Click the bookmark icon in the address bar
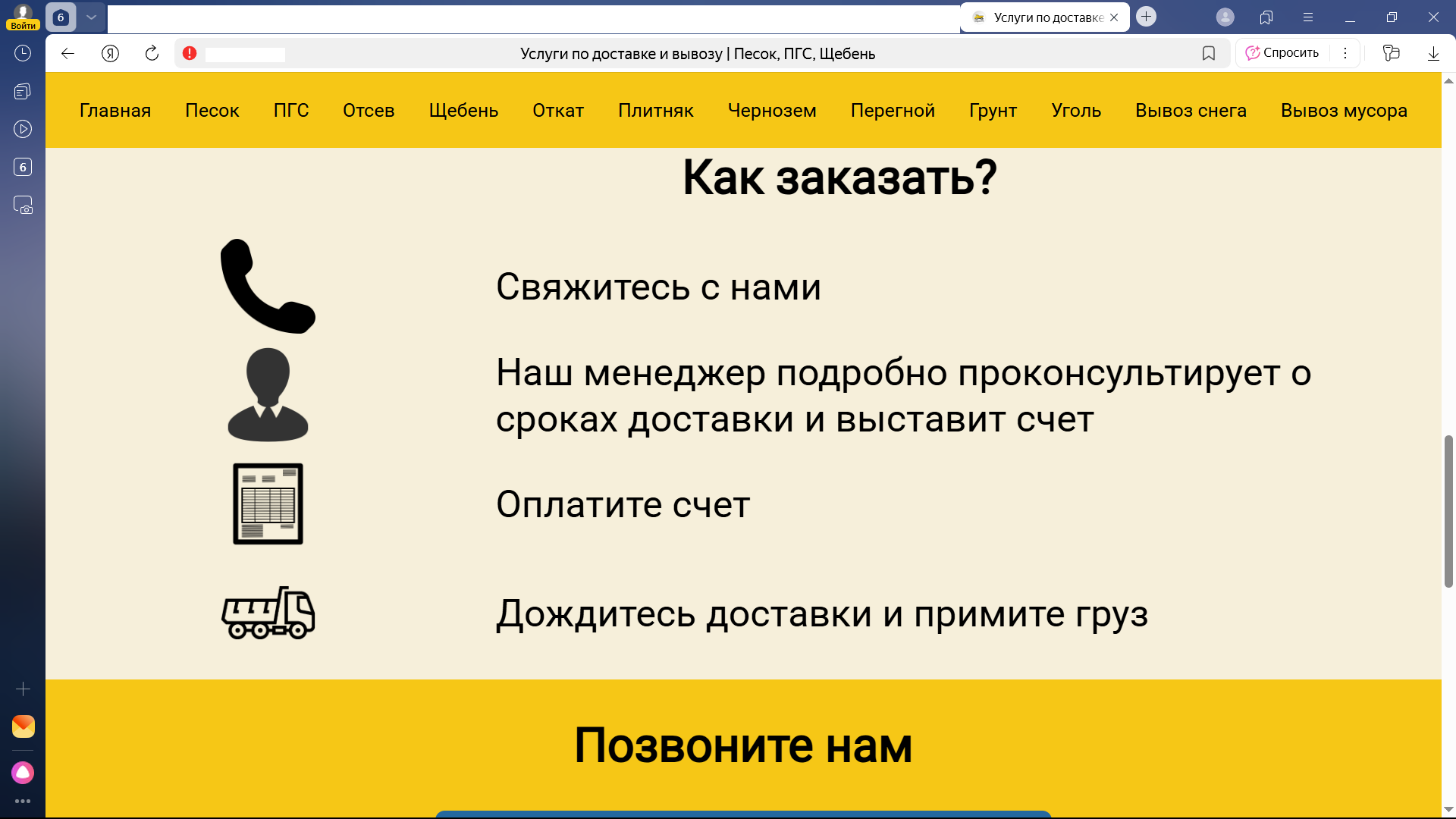The height and width of the screenshot is (819, 1456). click(1208, 53)
